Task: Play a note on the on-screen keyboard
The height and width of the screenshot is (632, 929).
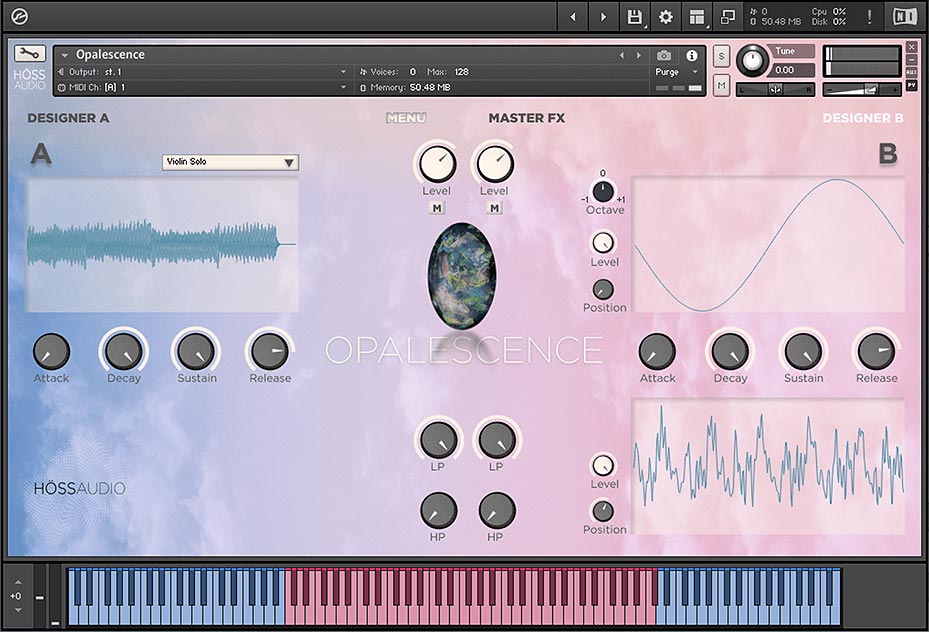Action: click(x=400, y=600)
